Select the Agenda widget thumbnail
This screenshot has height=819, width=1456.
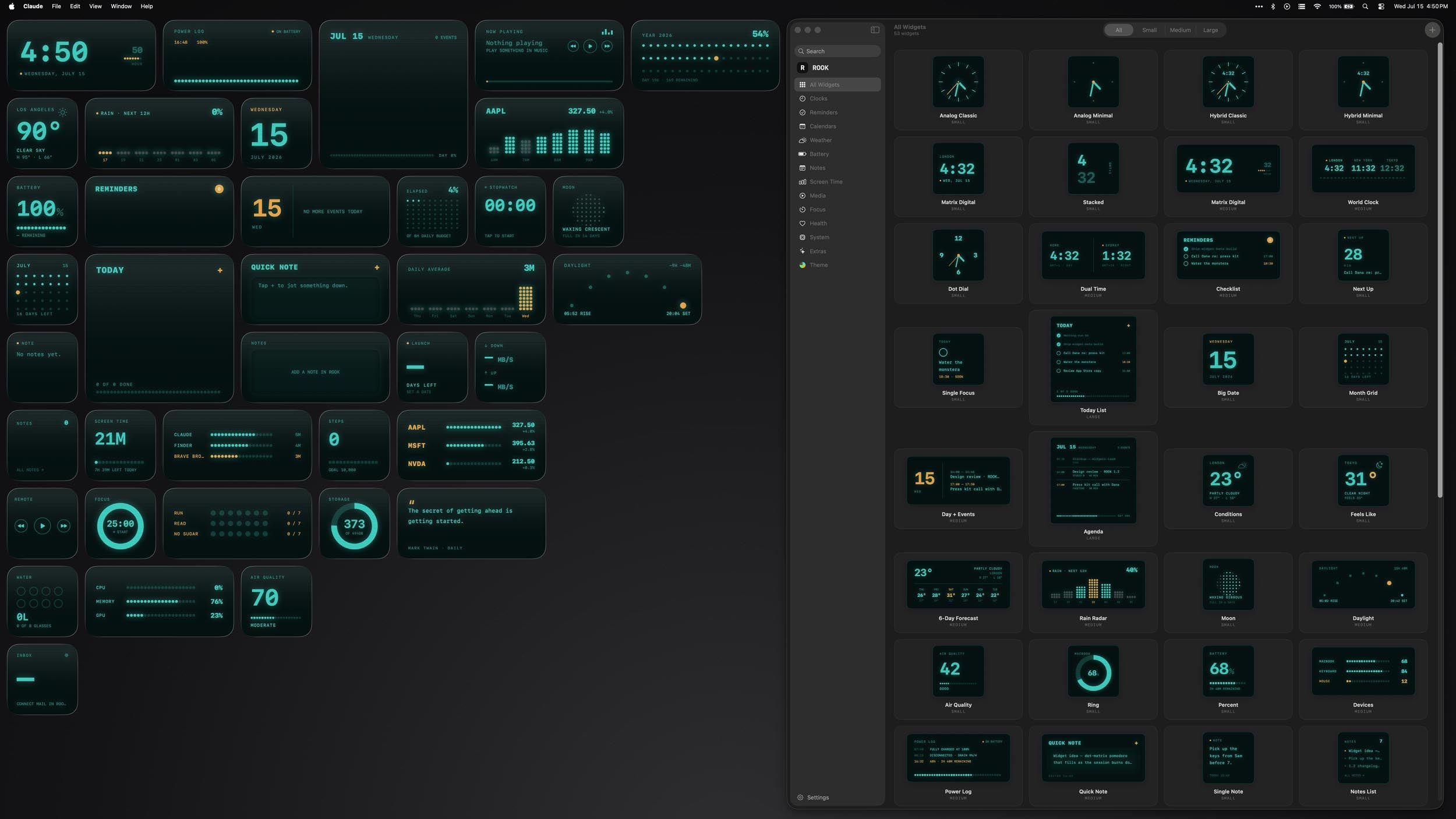(1093, 481)
